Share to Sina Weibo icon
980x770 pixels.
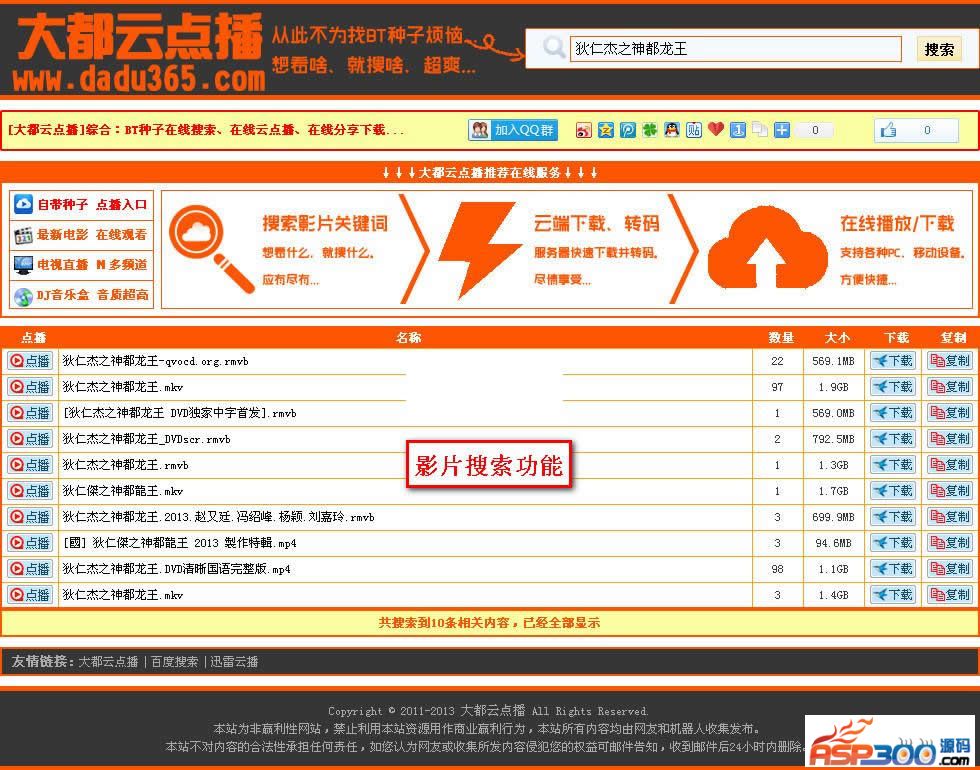(584, 130)
